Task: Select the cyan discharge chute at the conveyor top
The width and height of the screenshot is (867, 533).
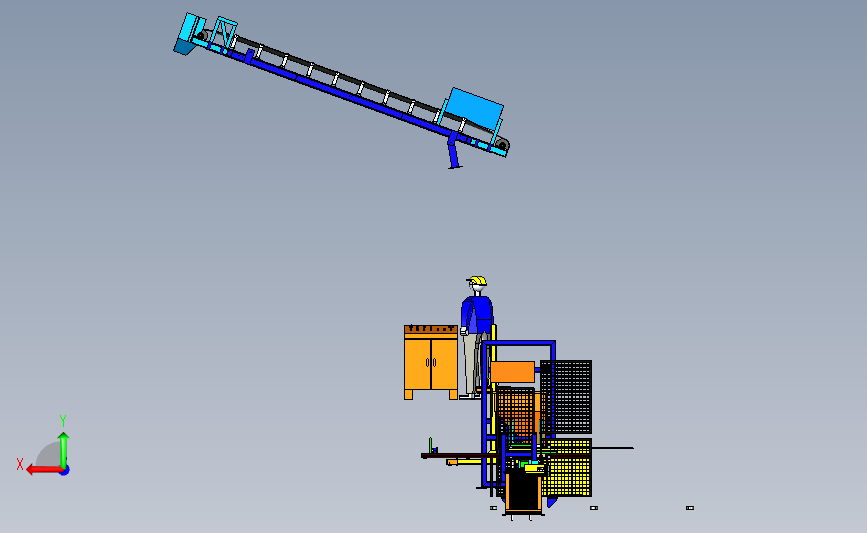Action: [x=189, y=34]
